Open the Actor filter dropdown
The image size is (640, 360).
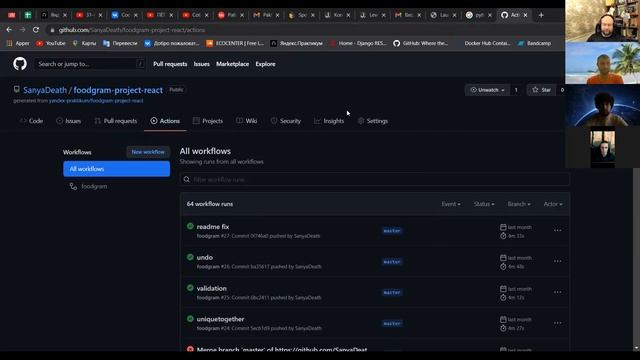pos(553,204)
